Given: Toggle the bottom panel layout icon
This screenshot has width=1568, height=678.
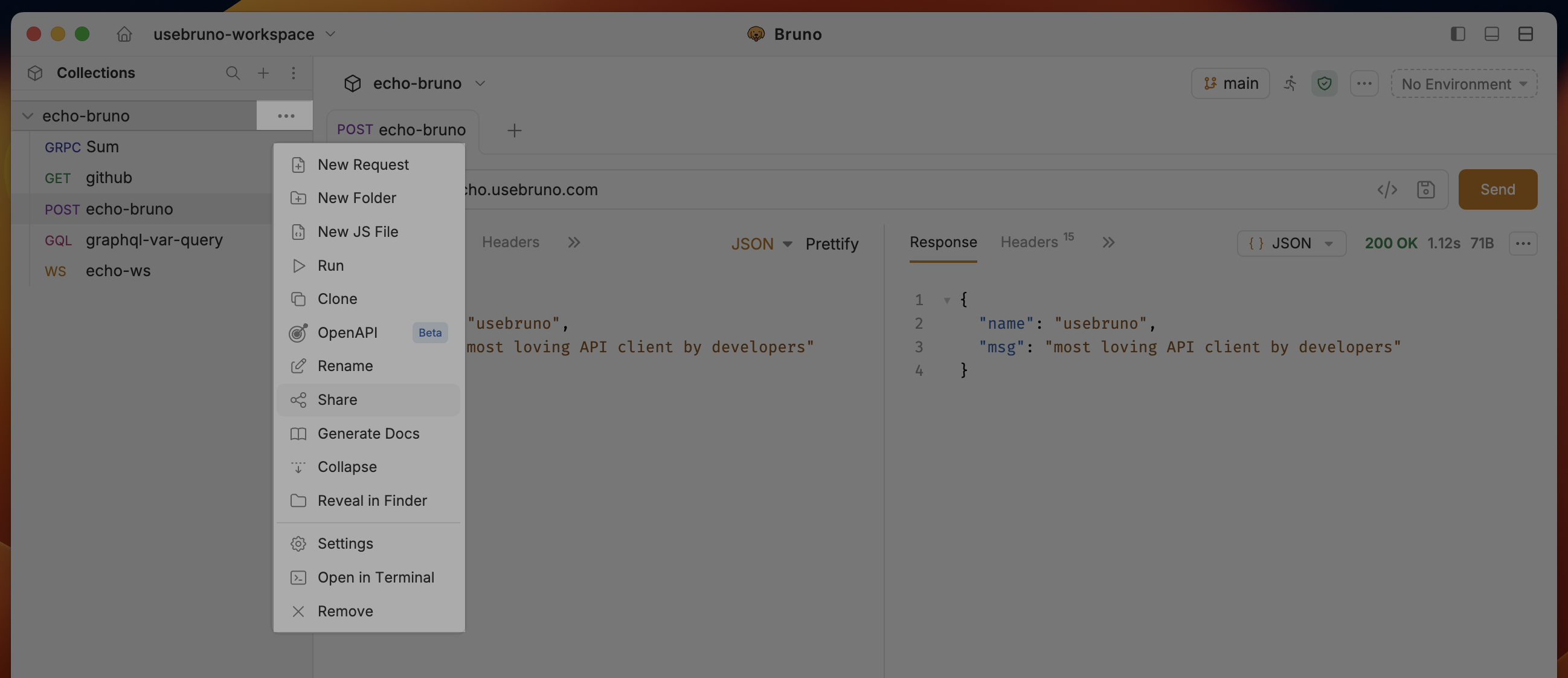Looking at the screenshot, I should click(1491, 34).
